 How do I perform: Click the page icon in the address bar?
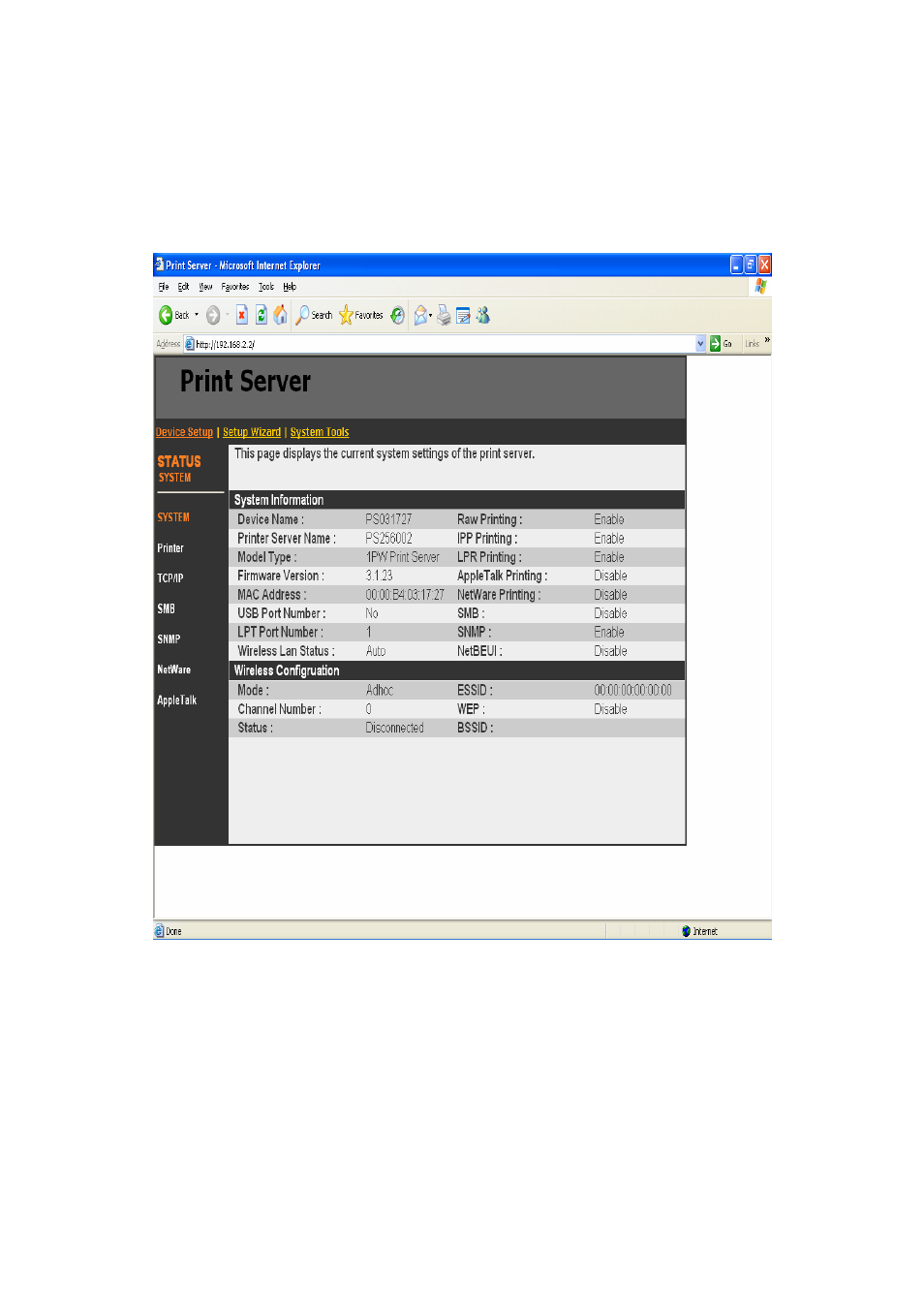(190, 344)
